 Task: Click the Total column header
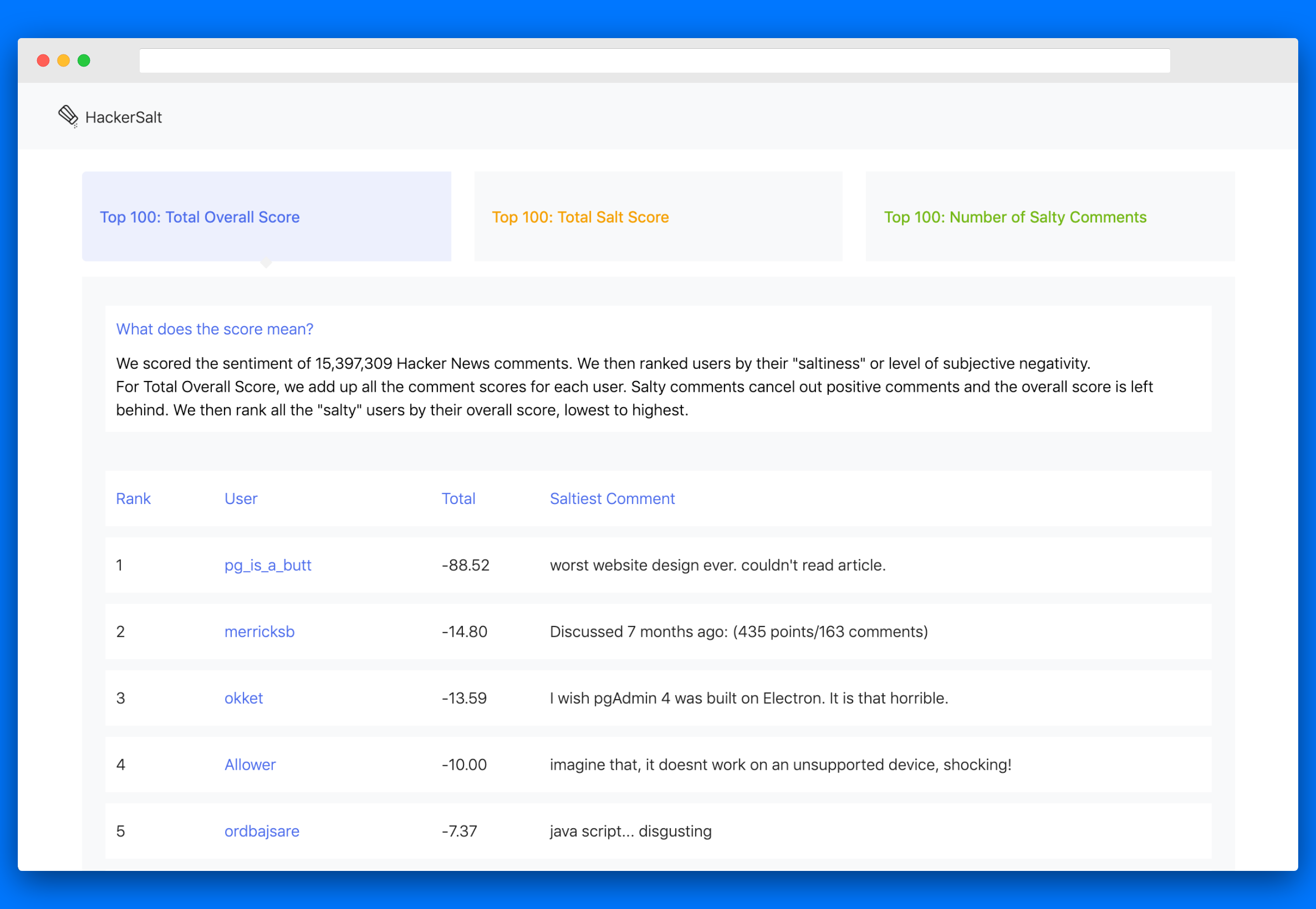458,498
